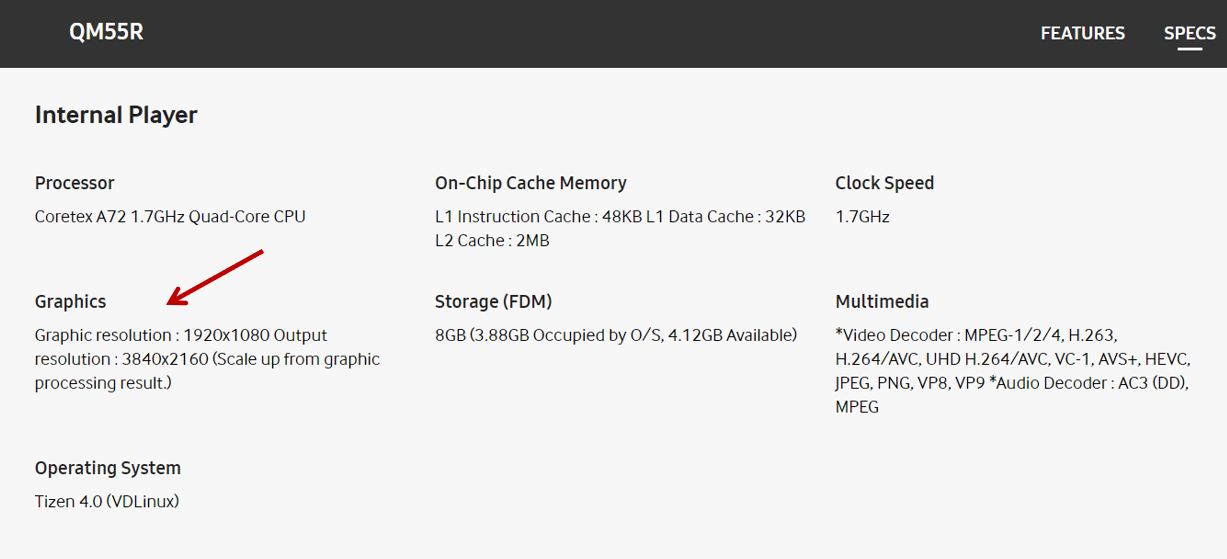Switch to the SPECS tab
Screen dimensions: 1227x559
point(1190,33)
